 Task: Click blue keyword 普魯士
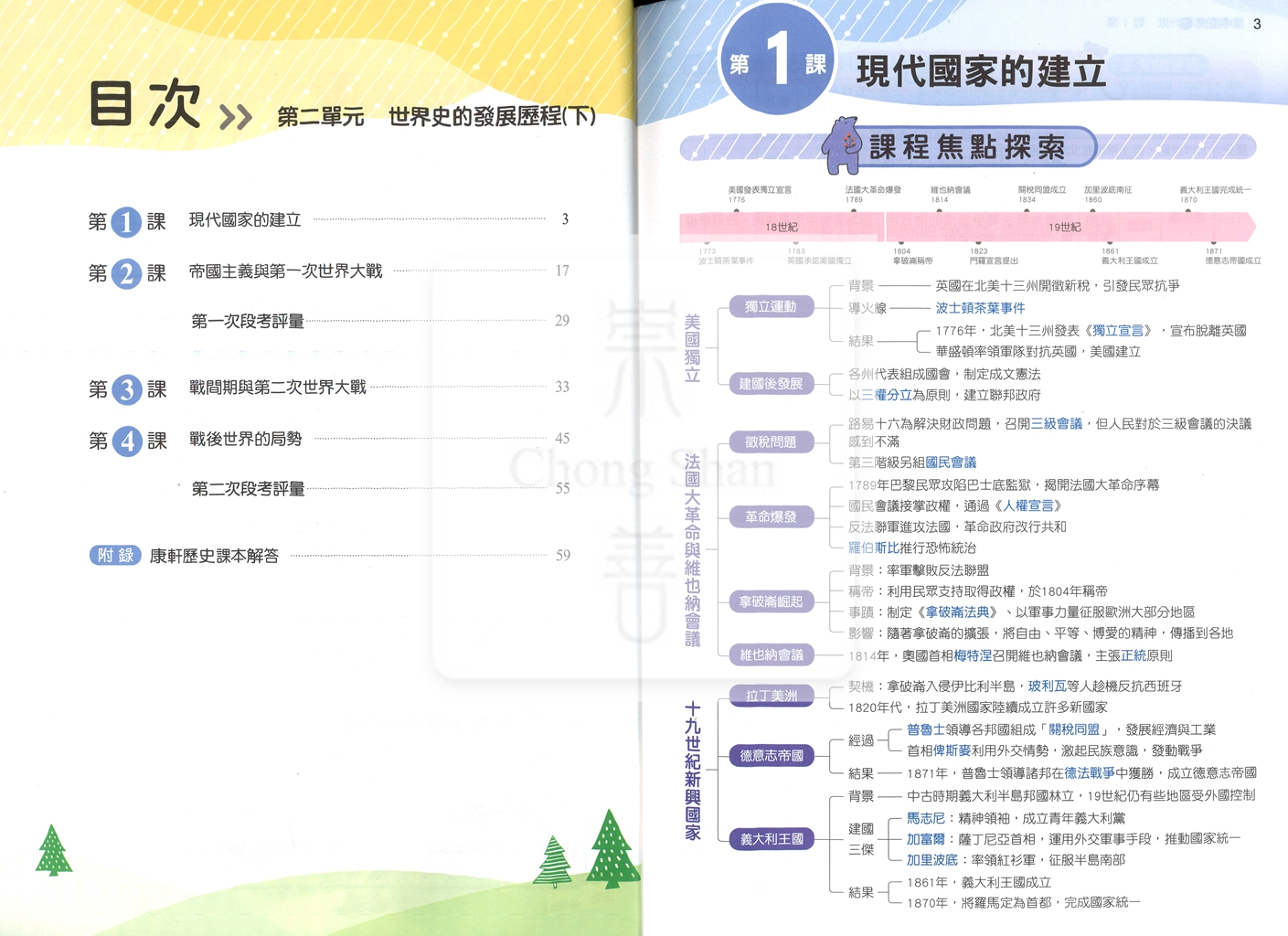[926, 729]
